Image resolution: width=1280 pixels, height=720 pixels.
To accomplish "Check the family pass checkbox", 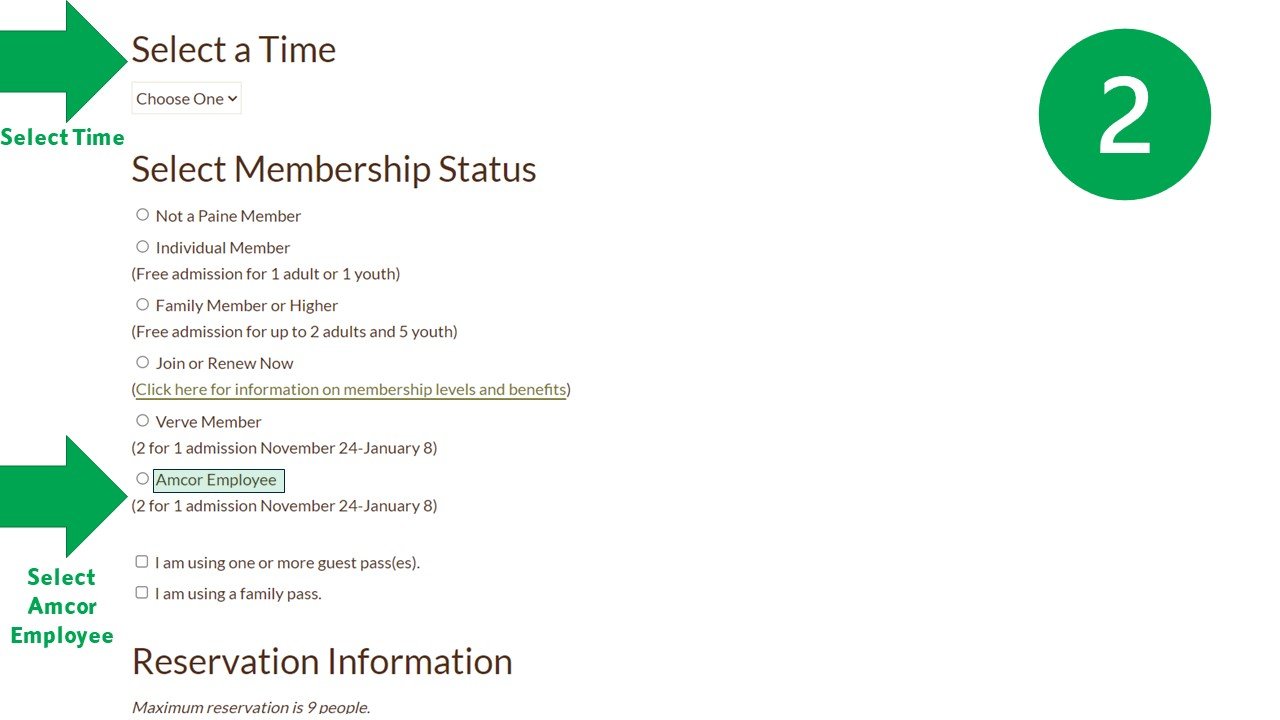I will pos(142,593).
